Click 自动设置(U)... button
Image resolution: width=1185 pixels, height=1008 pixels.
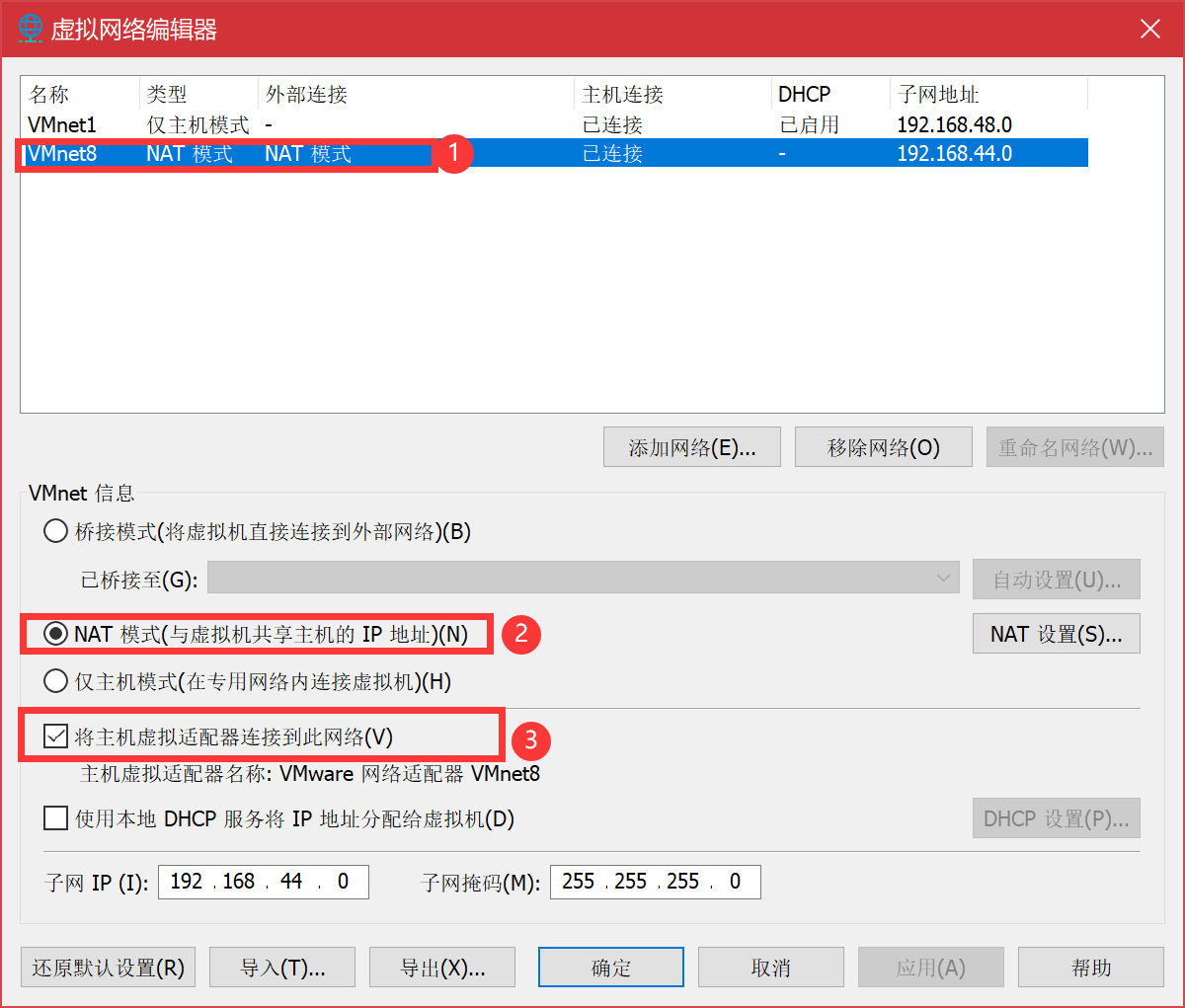1057,580
